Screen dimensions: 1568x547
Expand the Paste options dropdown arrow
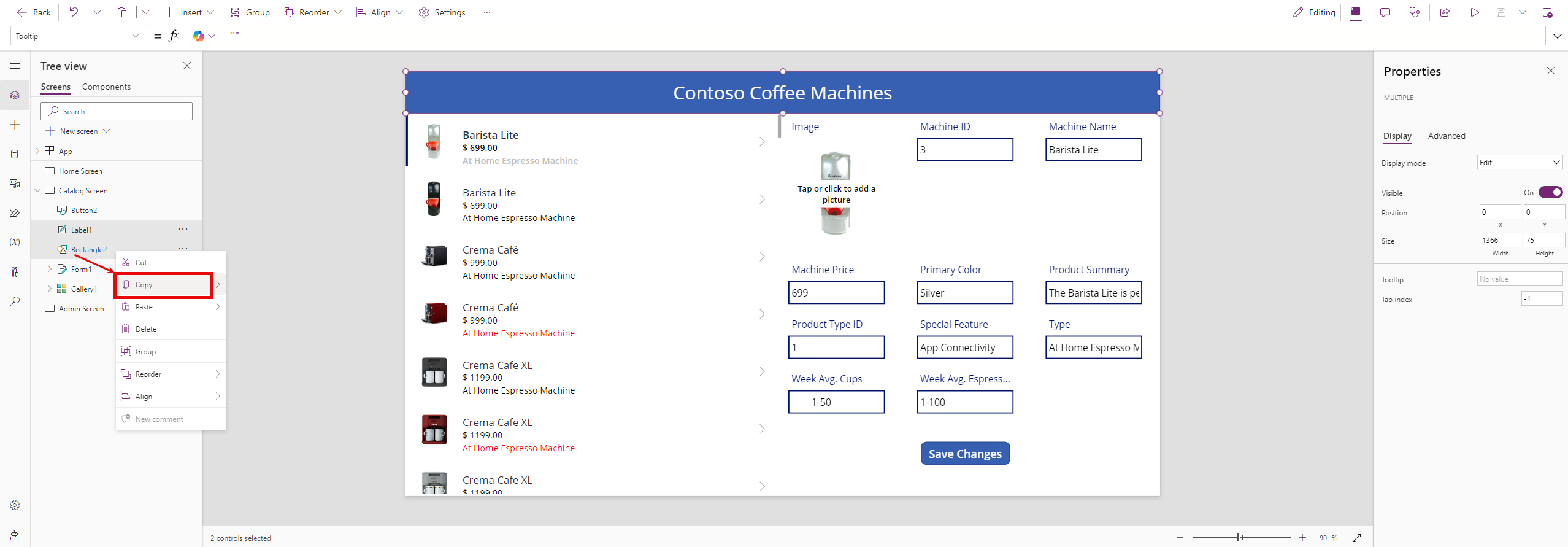[145, 12]
